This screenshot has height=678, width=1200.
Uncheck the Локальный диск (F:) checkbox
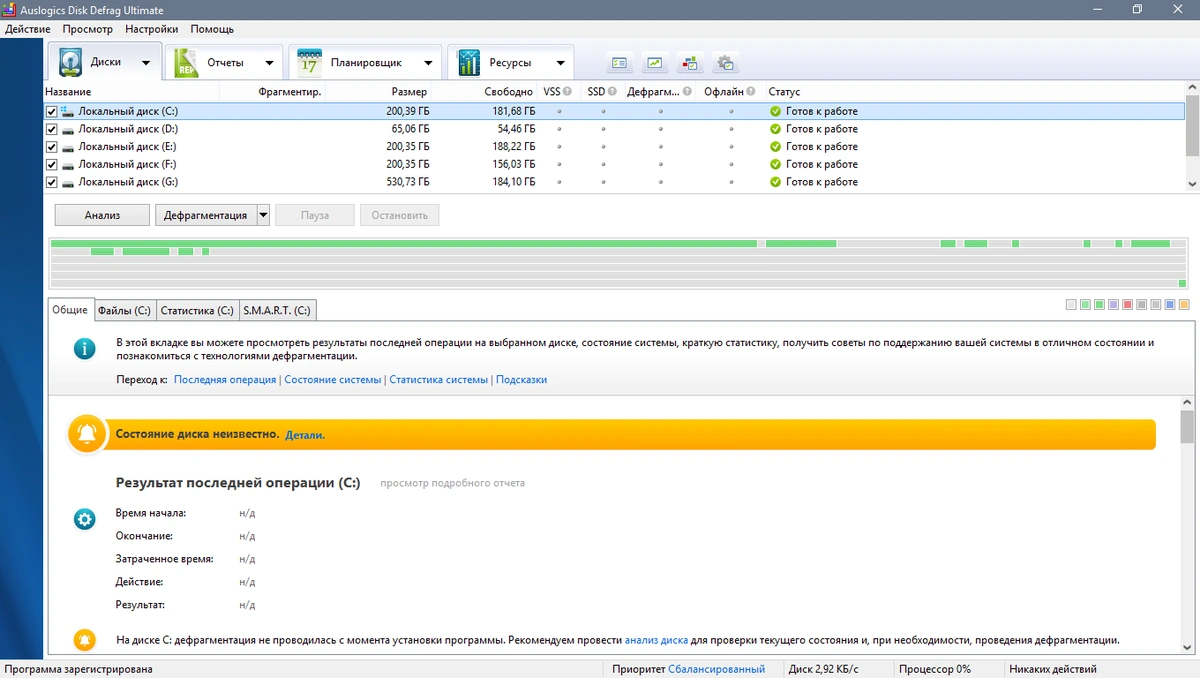[52, 164]
